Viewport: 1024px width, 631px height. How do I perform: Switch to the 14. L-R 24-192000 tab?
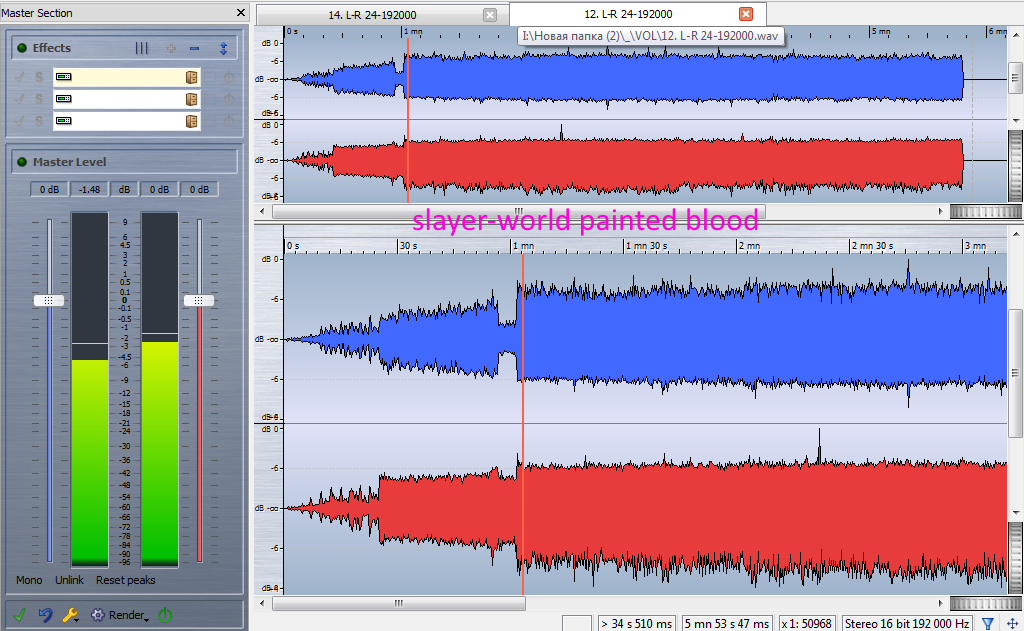[x=372, y=15]
